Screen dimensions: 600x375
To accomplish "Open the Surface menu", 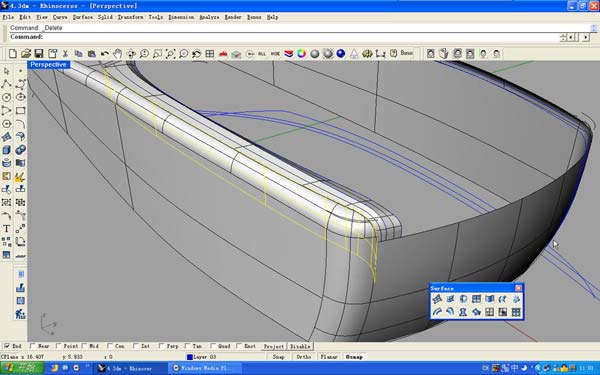I will (83, 17).
